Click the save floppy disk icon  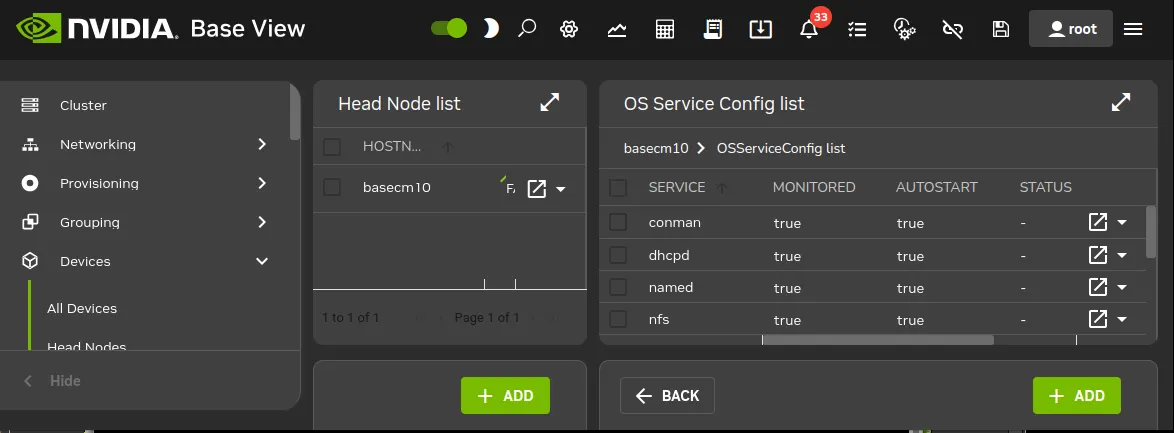[x=1000, y=29]
